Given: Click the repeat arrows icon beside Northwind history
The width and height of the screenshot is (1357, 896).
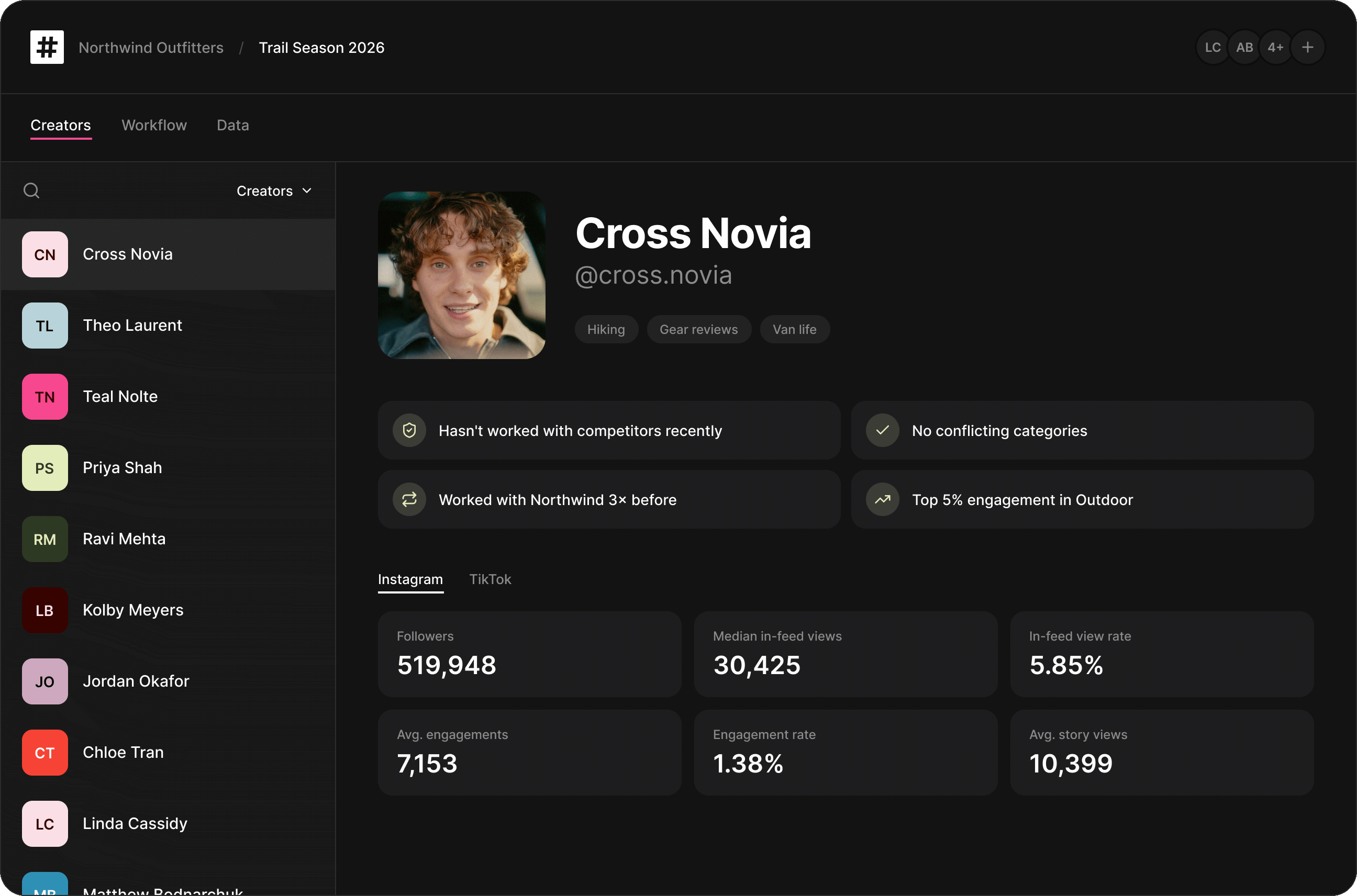Looking at the screenshot, I should click(x=409, y=499).
